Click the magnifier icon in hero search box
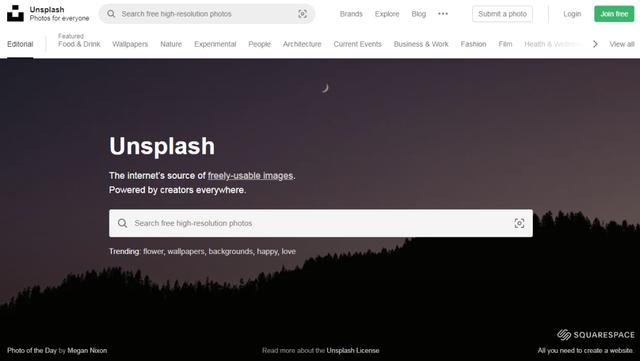The height and width of the screenshot is (361, 640). tap(122, 223)
